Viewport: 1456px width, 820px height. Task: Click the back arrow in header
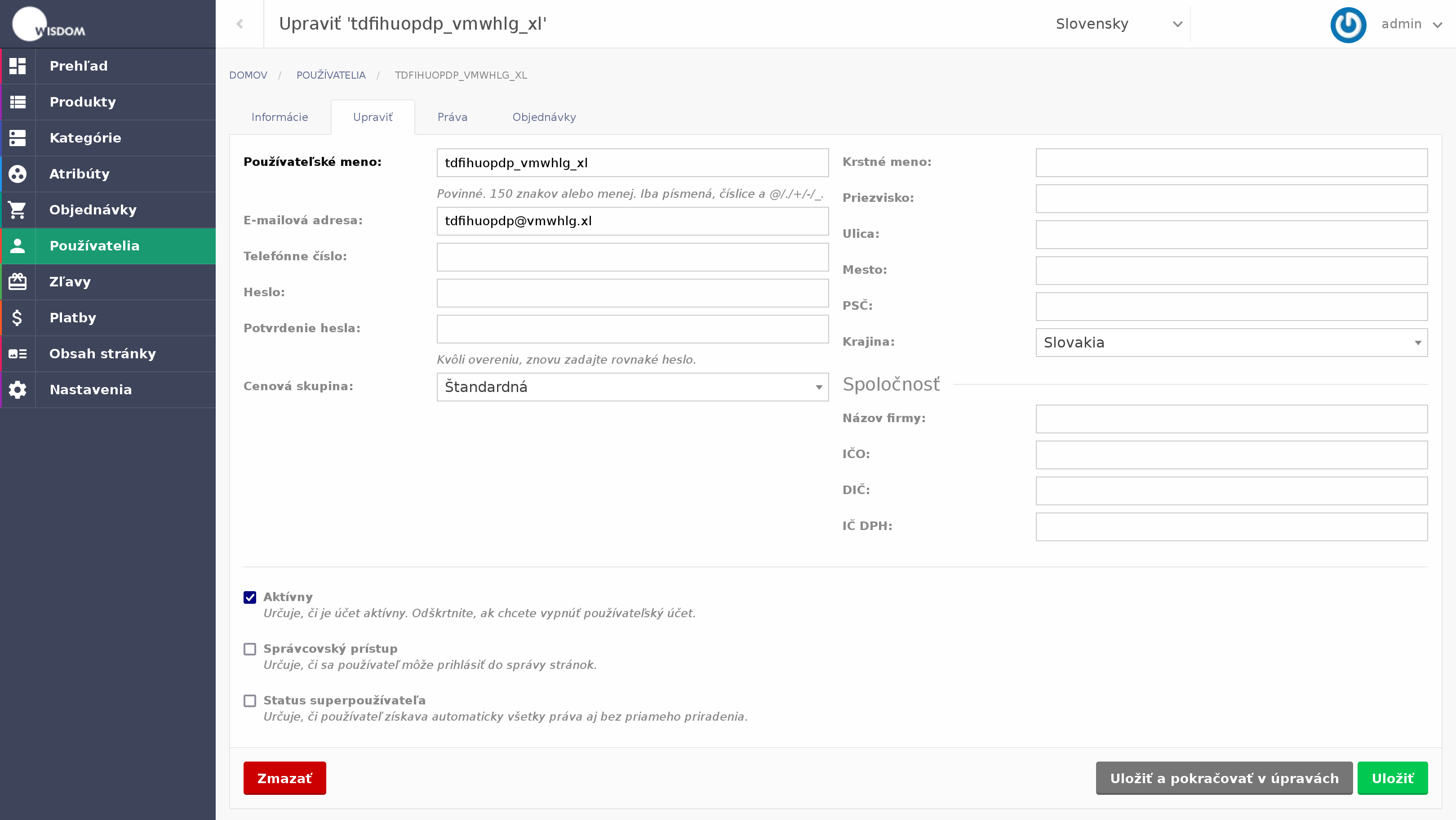240,24
